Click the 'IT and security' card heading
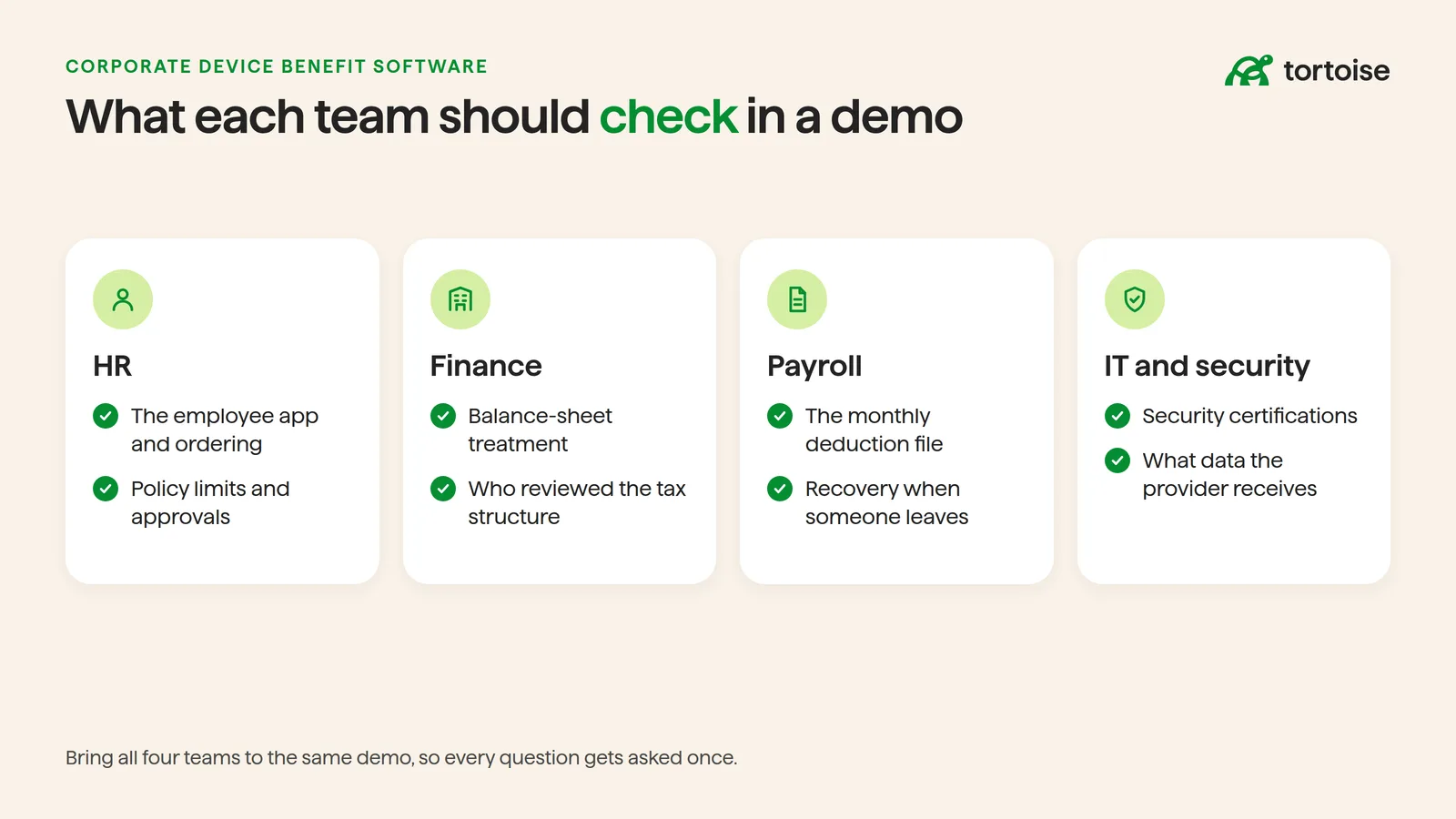The height and width of the screenshot is (819, 1456). pos(1208,366)
